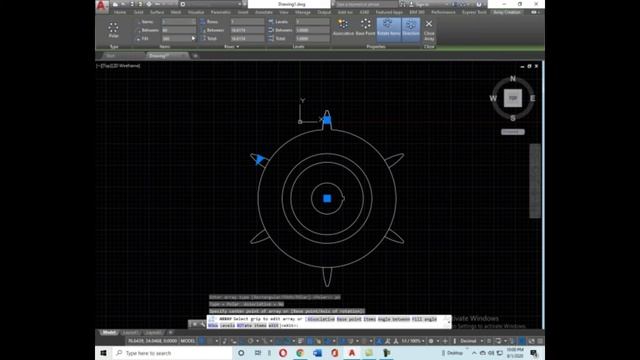This screenshot has height=360, width=640.
Task: Open status bar Customization menu
Action: point(540,341)
